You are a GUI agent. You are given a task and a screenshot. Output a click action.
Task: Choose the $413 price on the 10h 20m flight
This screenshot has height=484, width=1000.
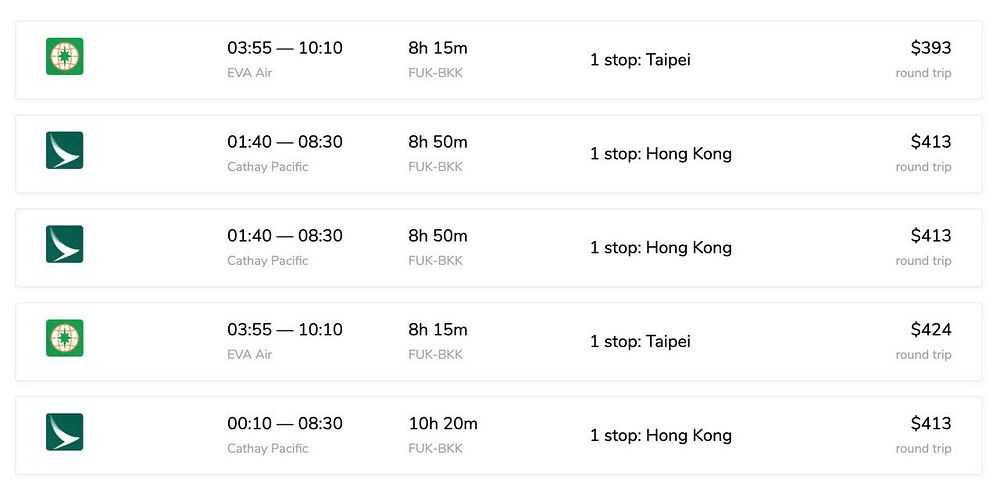(x=930, y=424)
